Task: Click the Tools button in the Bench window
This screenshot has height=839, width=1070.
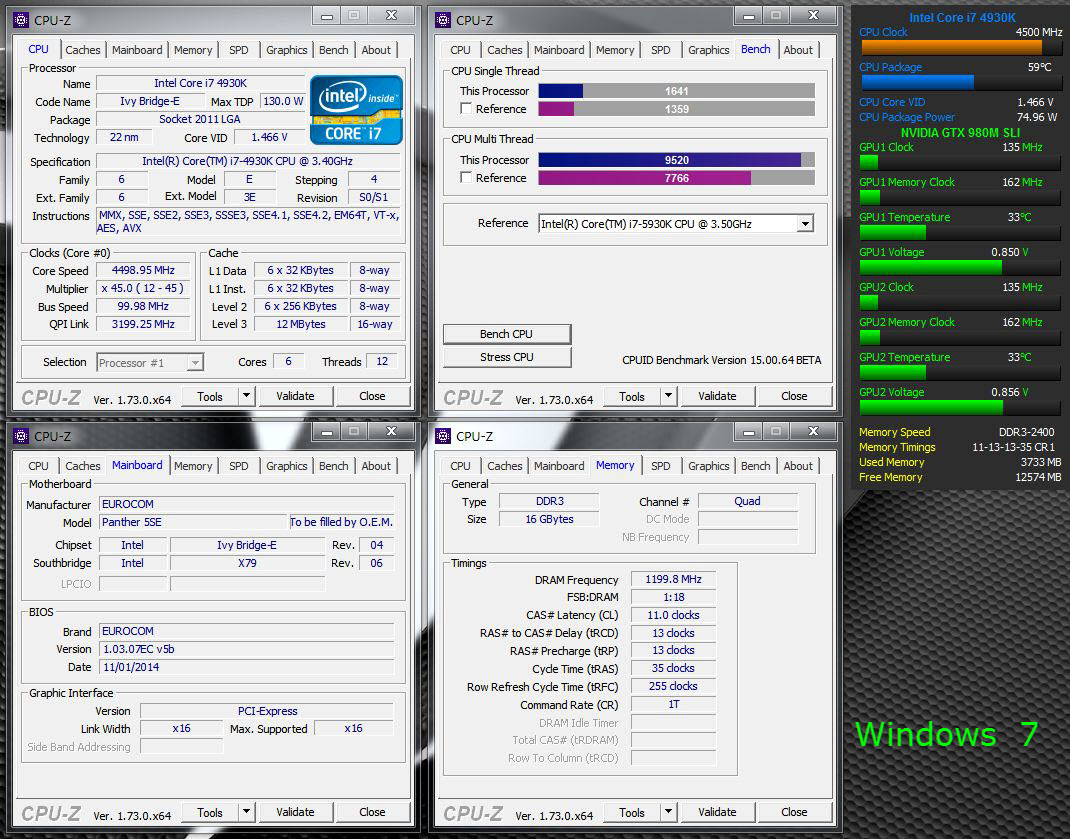Action: click(x=632, y=396)
